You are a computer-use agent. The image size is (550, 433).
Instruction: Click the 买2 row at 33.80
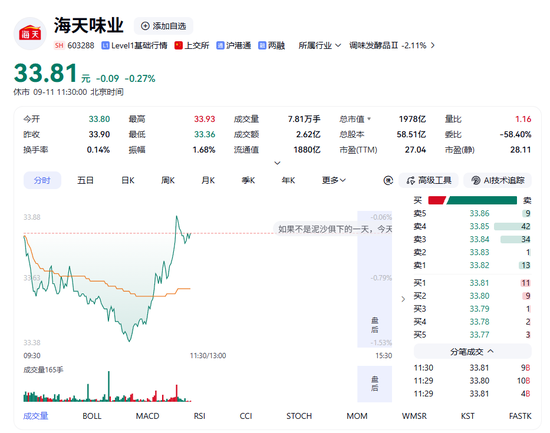(472, 296)
